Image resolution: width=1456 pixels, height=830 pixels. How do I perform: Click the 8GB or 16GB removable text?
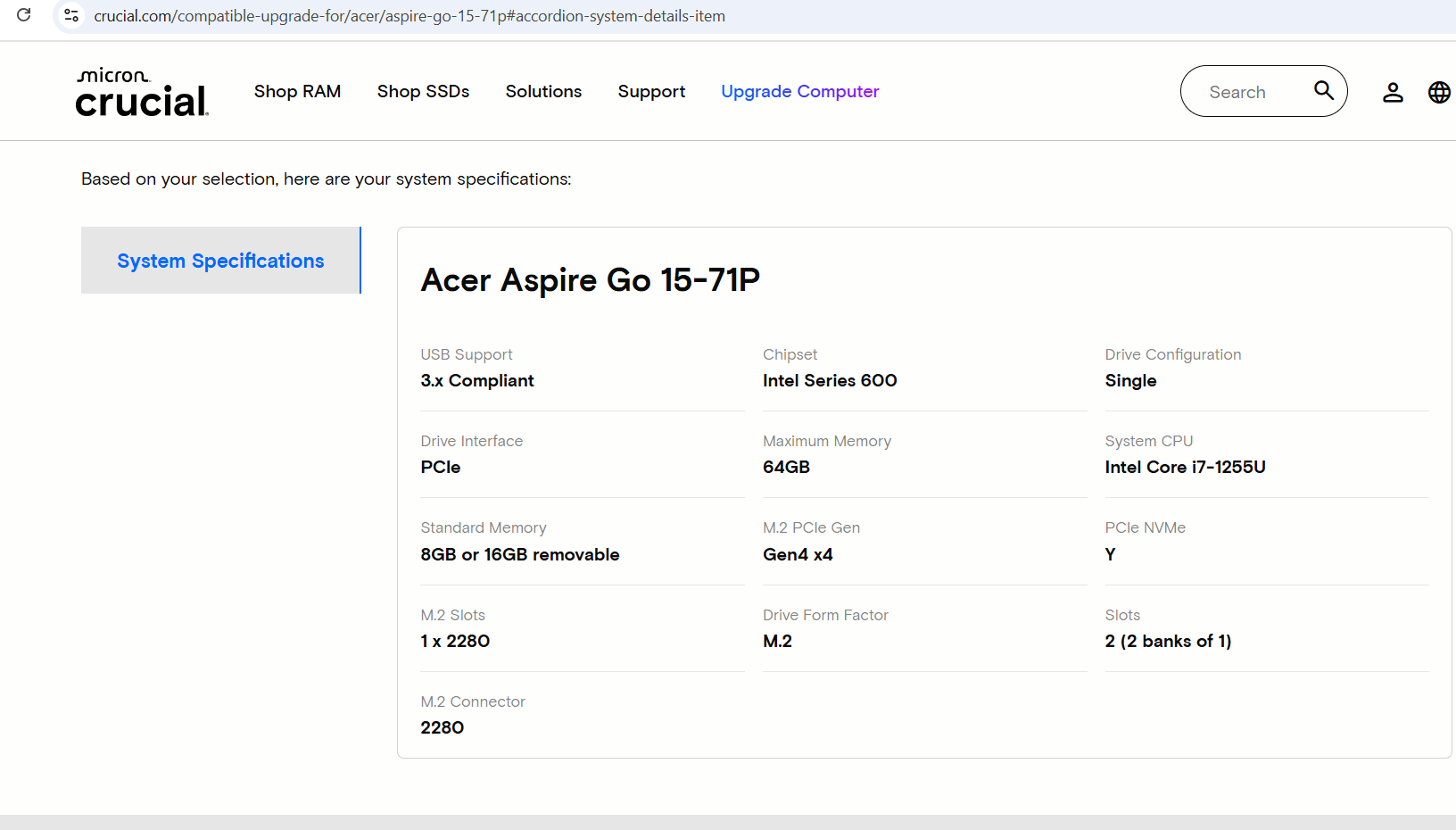519,554
